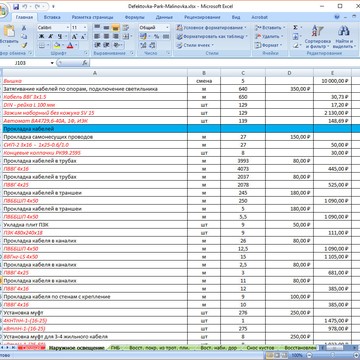Click the Find and Select binoculars icon
The height and width of the screenshot is (360, 360).
coord(343,37)
